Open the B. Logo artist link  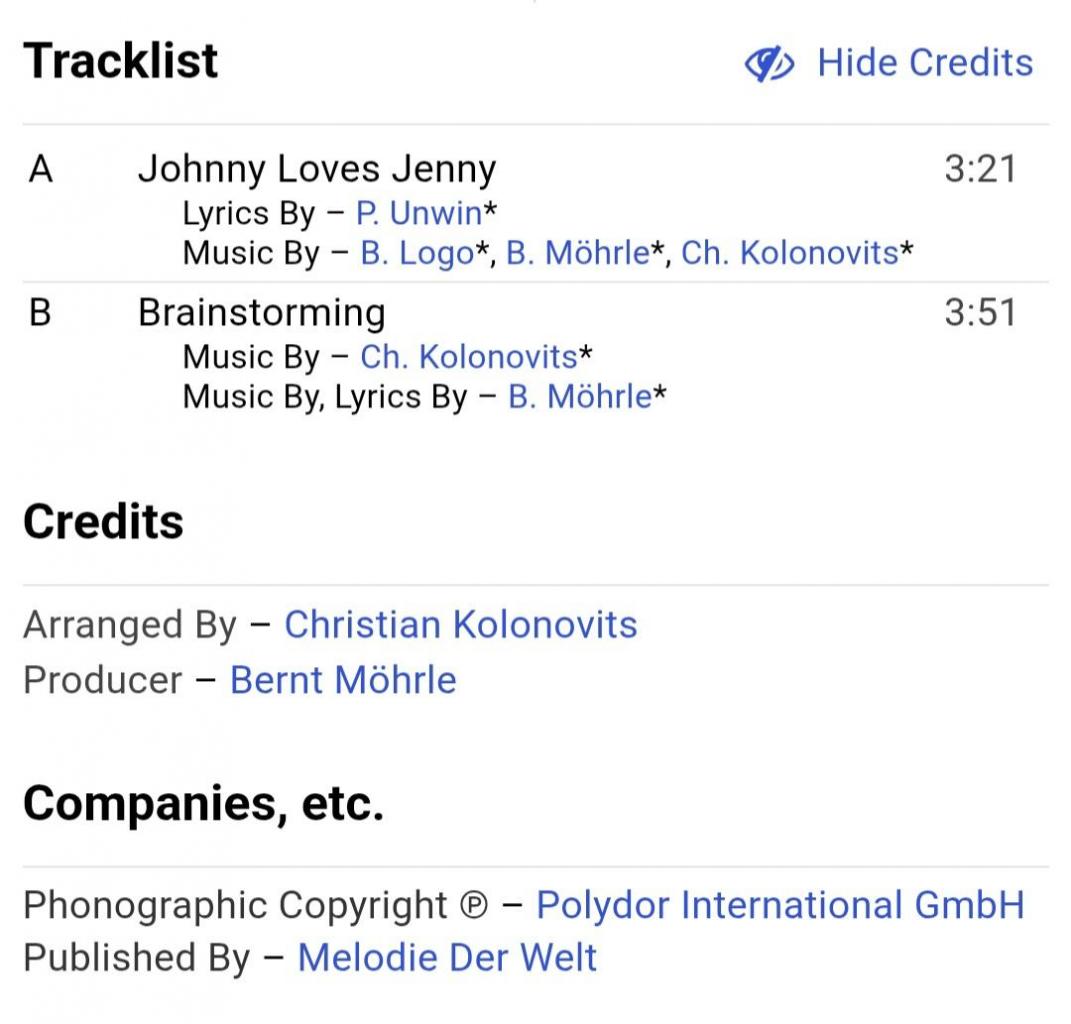pos(416,254)
